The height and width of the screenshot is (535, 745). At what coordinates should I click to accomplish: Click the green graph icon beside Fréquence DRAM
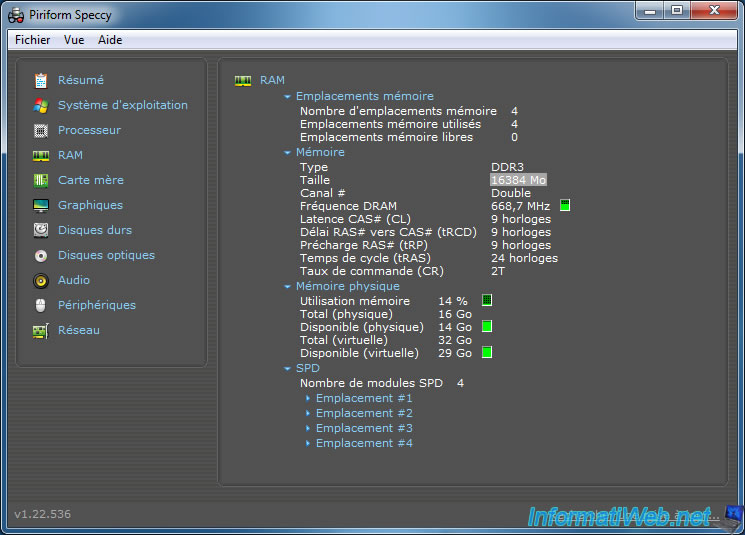(x=564, y=205)
